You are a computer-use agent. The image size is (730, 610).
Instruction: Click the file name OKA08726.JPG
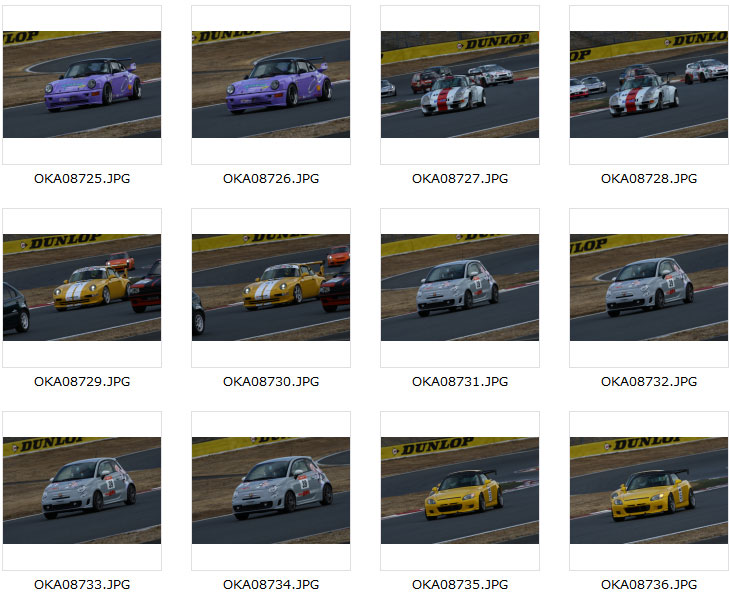tap(271, 179)
